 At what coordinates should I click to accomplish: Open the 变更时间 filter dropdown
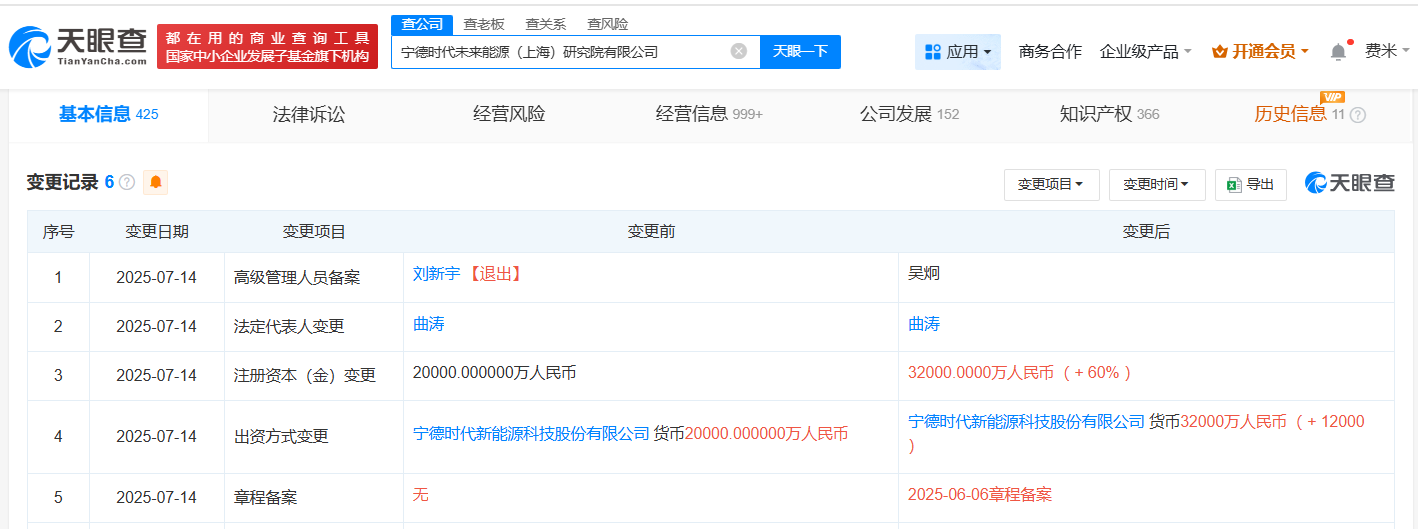pos(1157,184)
